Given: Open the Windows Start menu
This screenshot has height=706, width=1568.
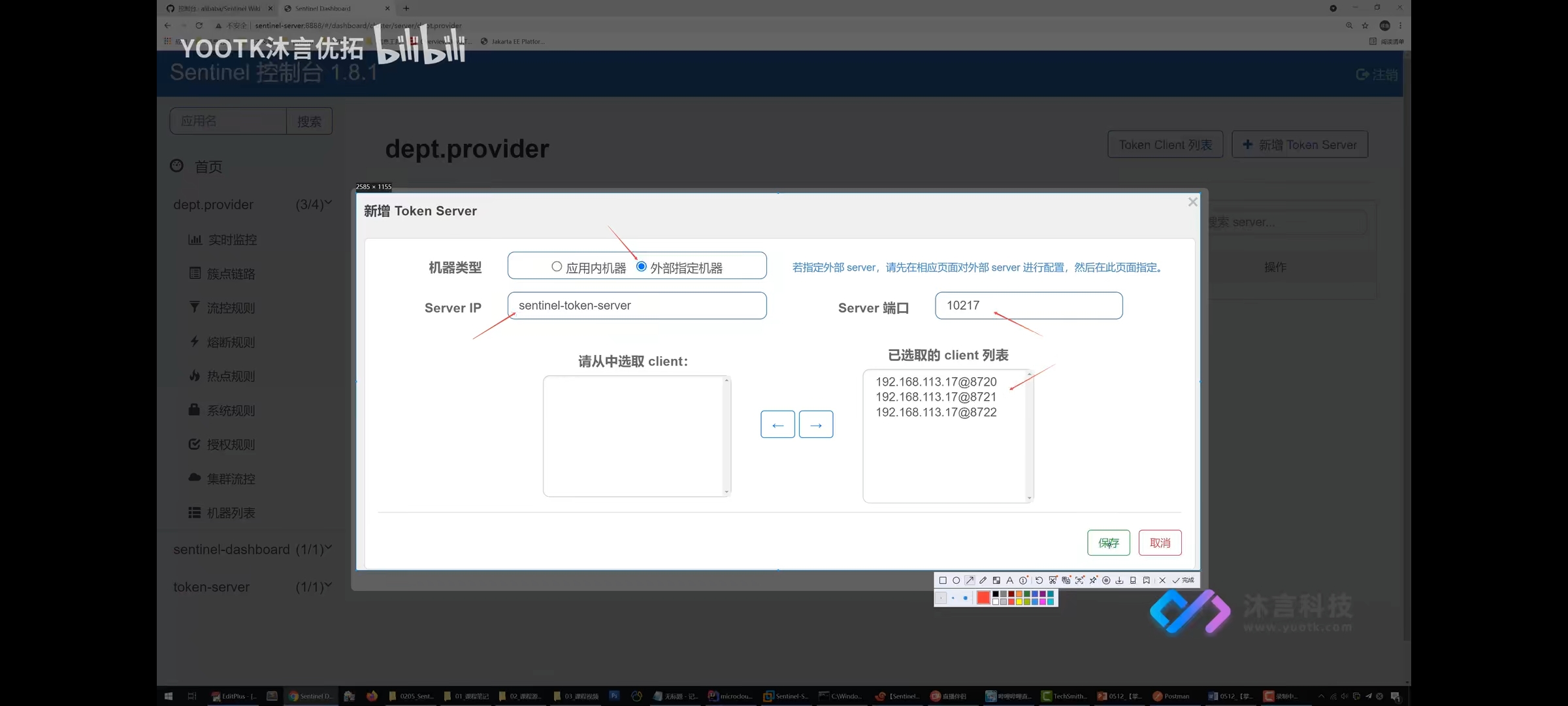Looking at the screenshot, I should tap(169, 696).
